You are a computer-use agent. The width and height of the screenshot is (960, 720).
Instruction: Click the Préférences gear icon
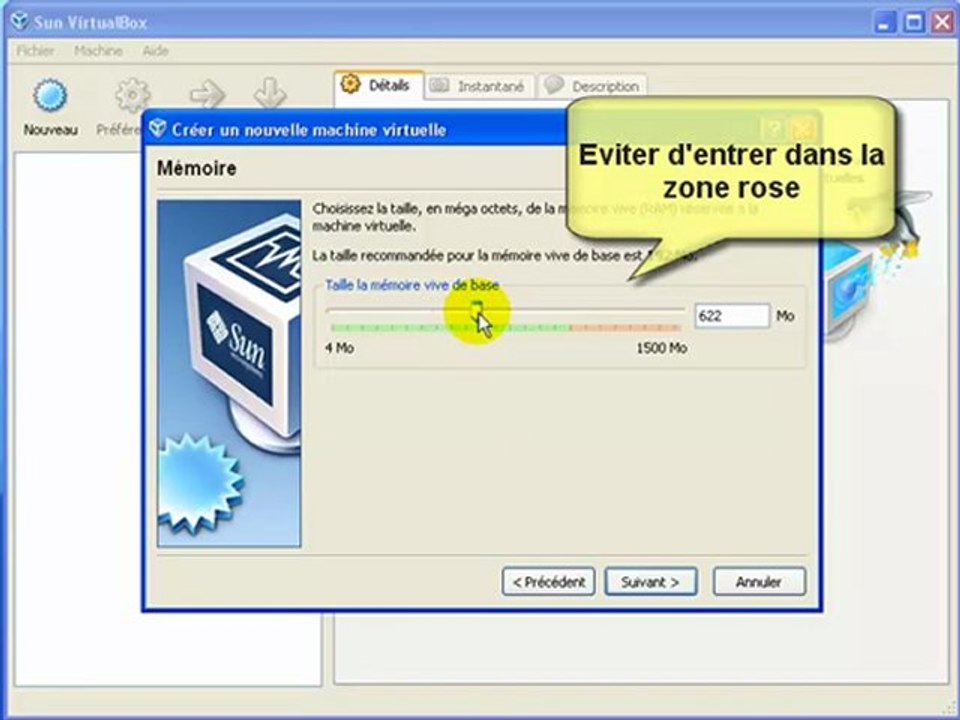[x=133, y=96]
